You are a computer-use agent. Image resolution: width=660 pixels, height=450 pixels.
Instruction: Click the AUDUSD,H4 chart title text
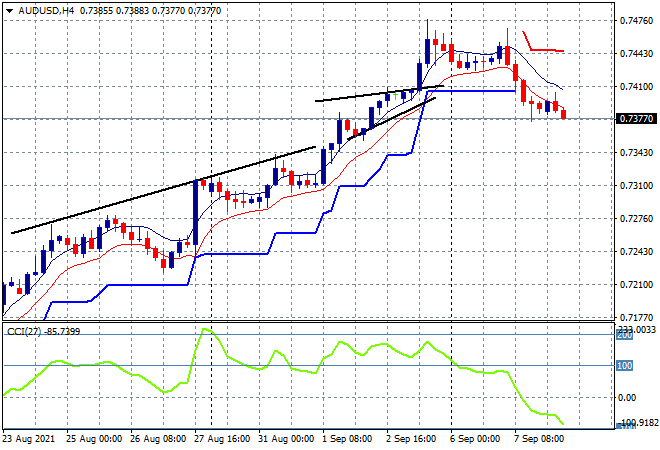click(x=46, y=11)
